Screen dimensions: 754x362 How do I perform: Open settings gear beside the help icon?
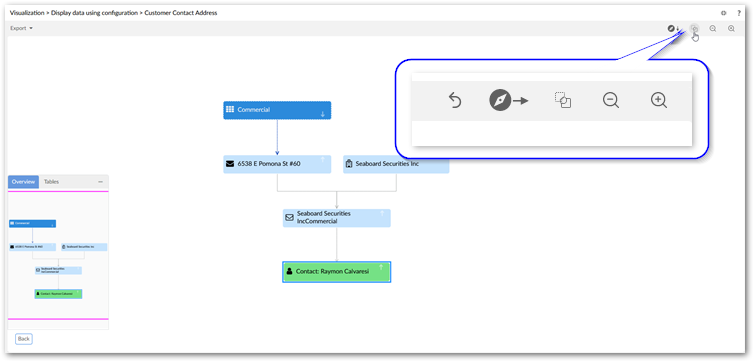pos(724,13)
